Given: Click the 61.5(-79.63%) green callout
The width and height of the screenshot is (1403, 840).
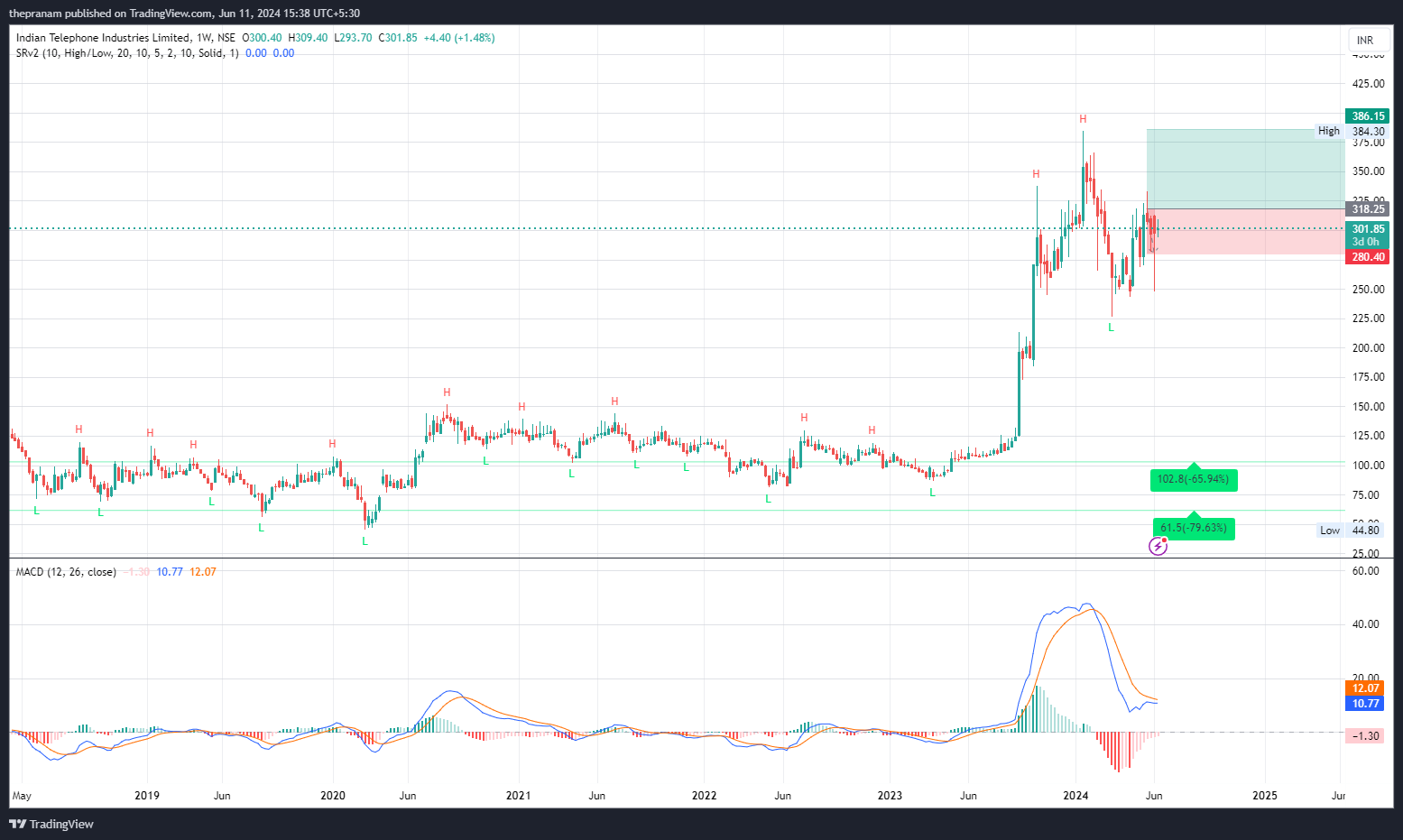Looking at the screenshot, I should [1193, 528].
